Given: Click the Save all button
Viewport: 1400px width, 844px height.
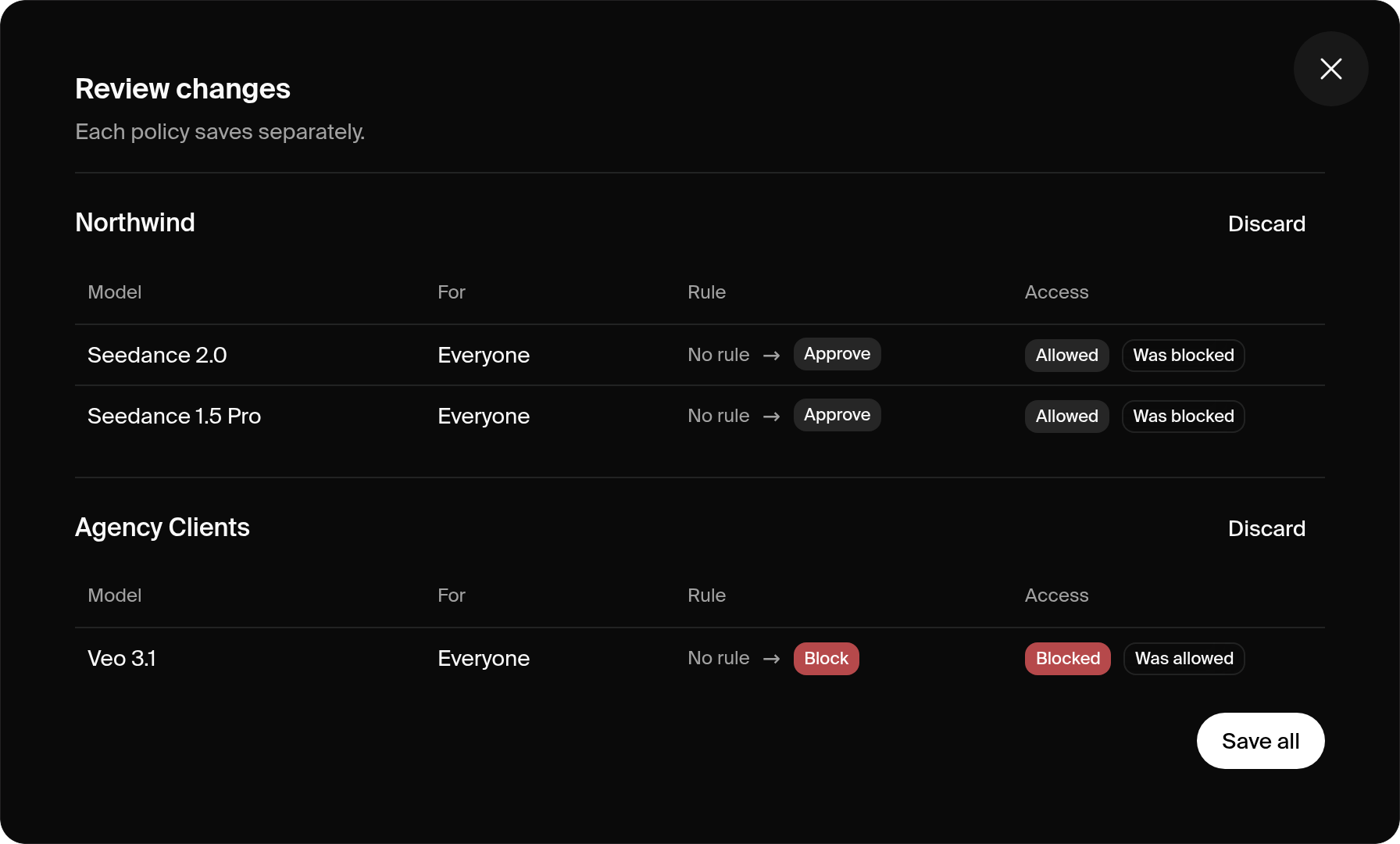Looking at the screenshot, I should [1260, 741].
